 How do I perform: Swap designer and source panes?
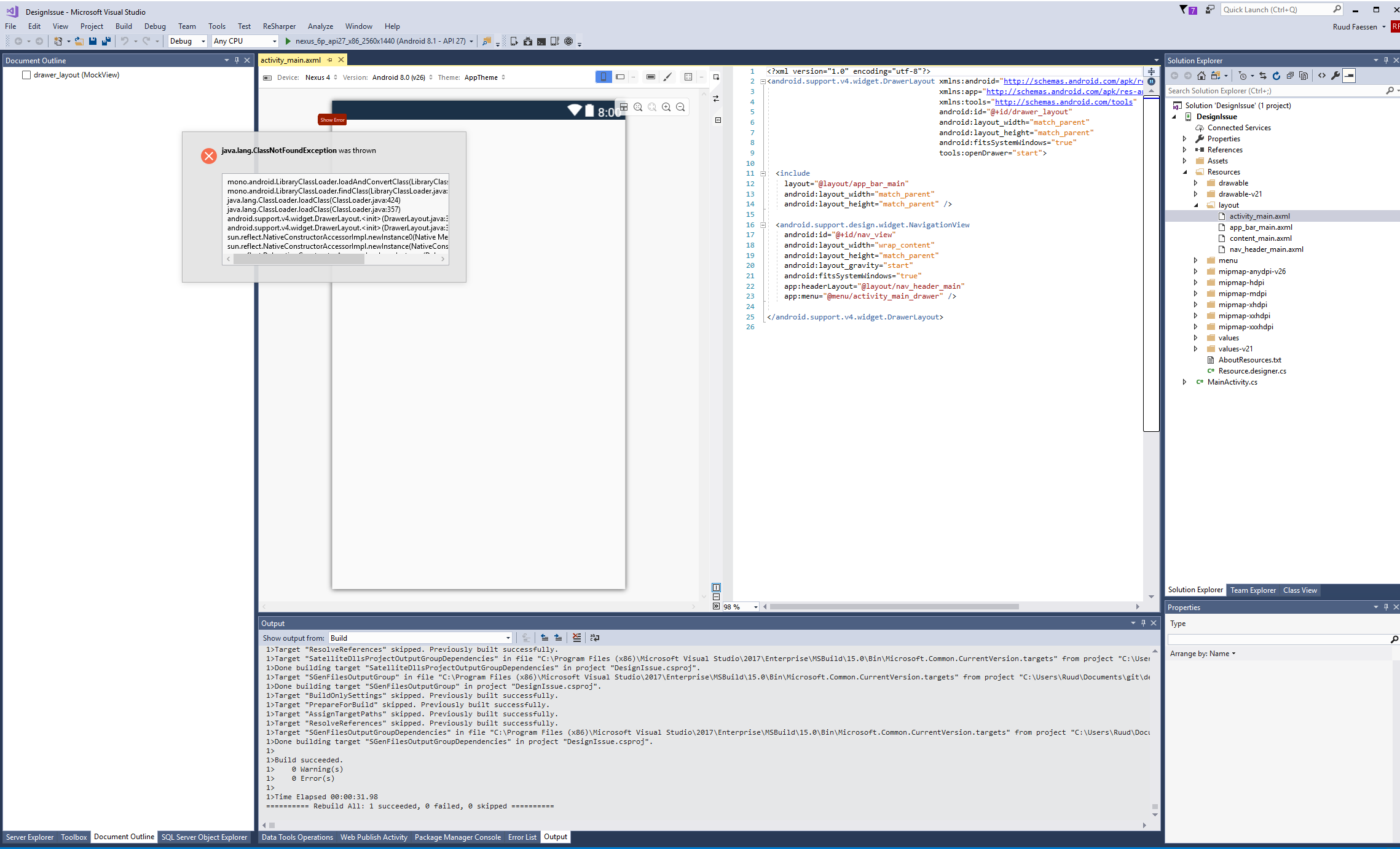tap(716, 98)
